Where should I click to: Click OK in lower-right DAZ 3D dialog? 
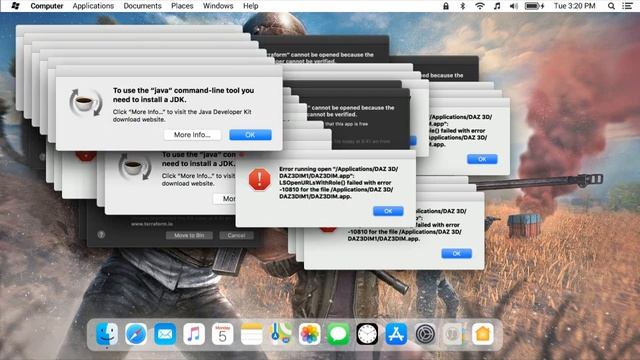pyautogui.click(x=456, y=253)
